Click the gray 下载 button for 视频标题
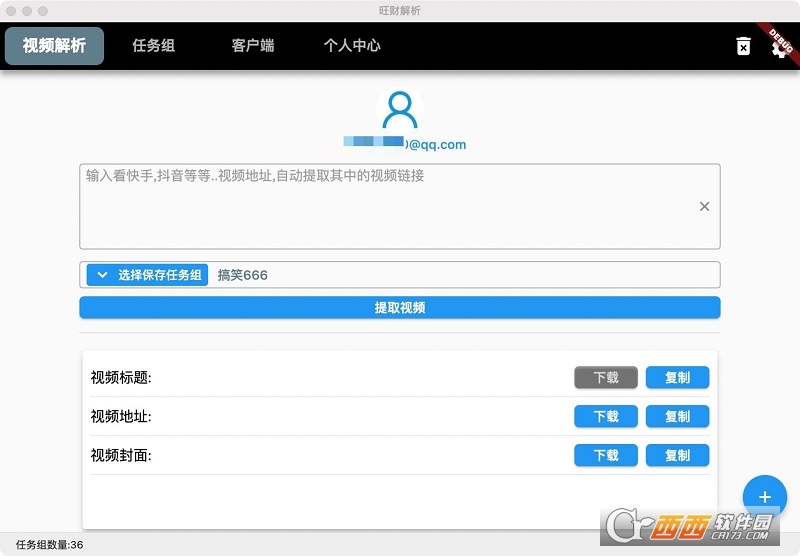 (x=606, y=377)
